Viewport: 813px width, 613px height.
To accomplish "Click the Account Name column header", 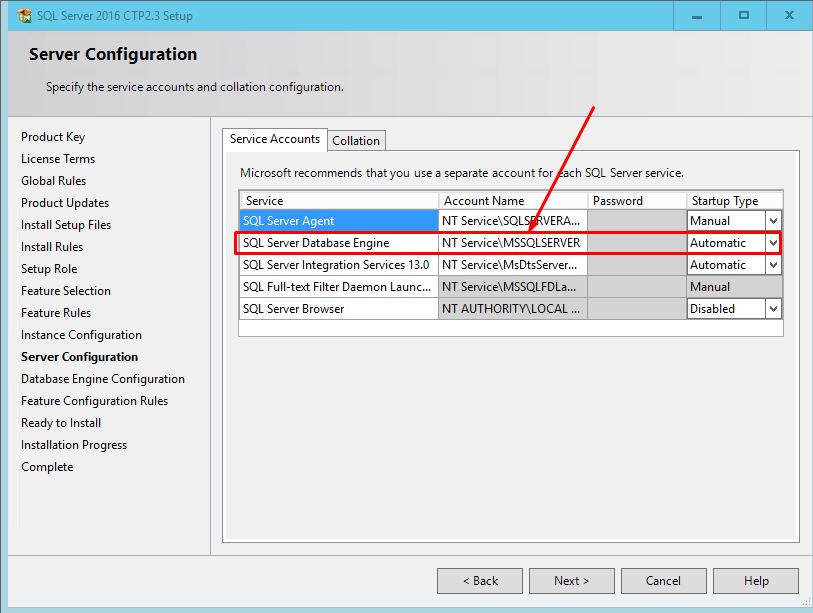I will pyautogui.click(x=513, y=201).
